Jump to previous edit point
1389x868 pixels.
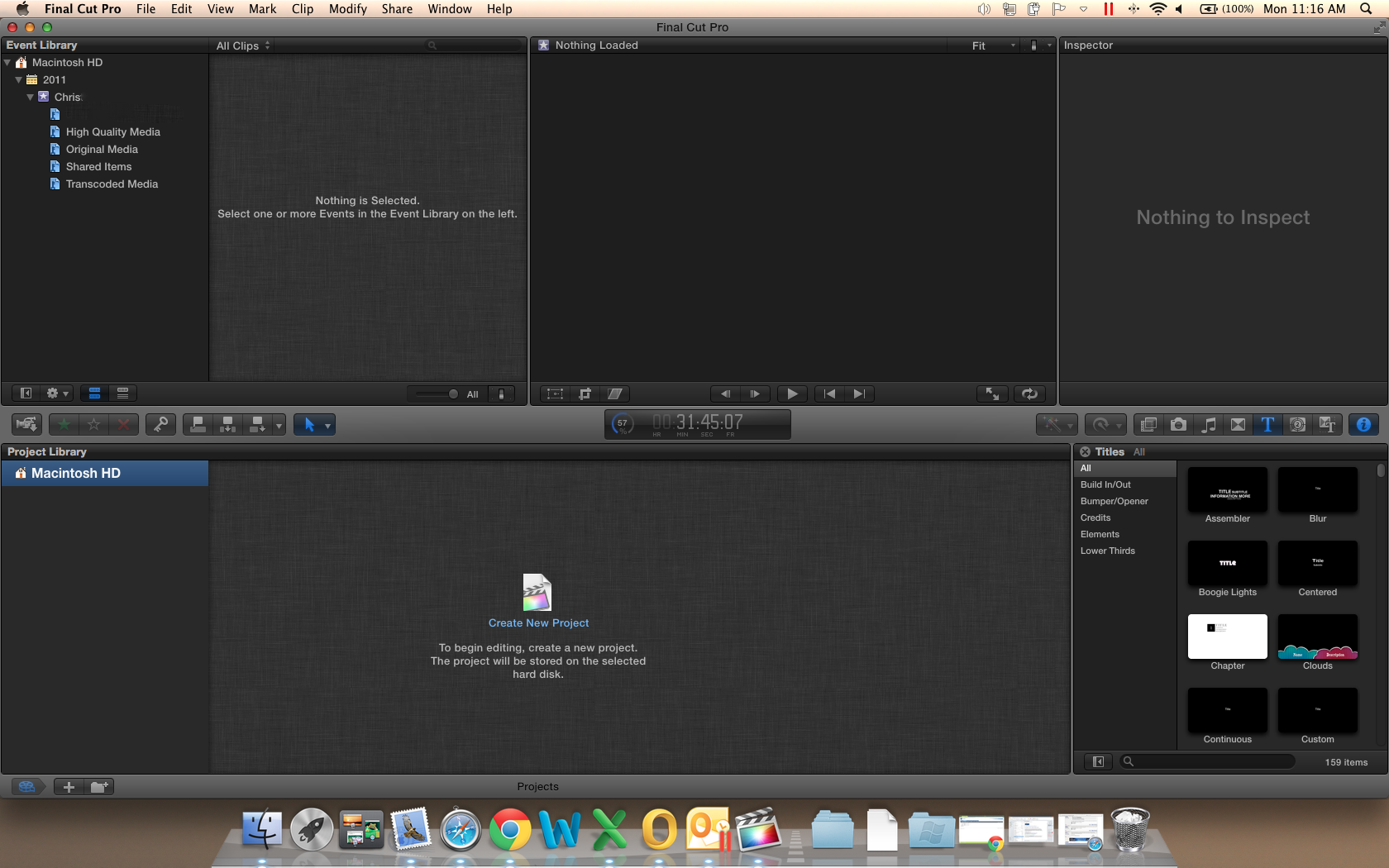click(x=829, y=393)
